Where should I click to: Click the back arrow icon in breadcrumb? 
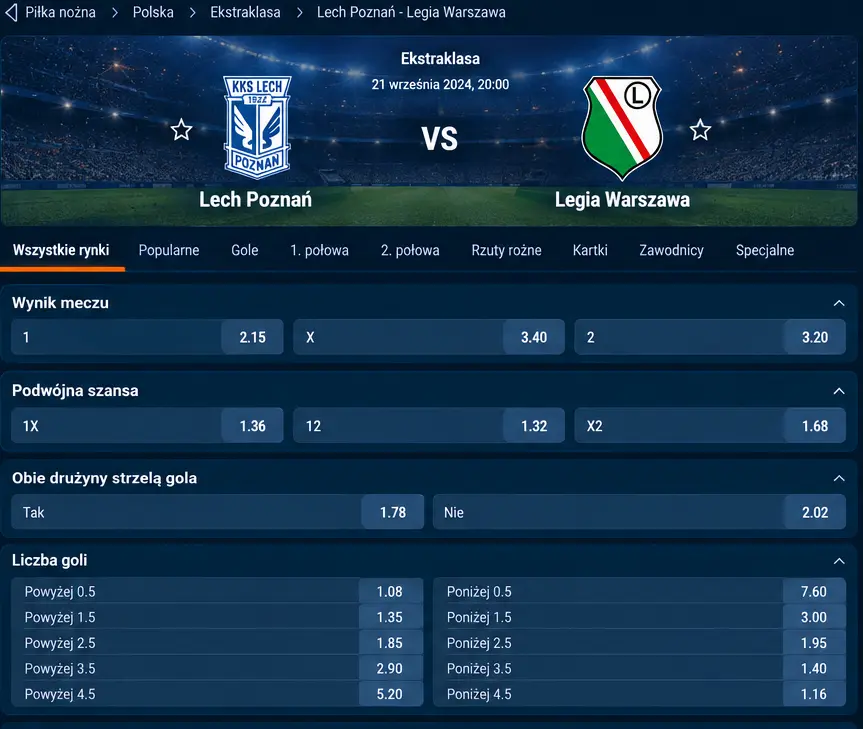coord(11,12)
